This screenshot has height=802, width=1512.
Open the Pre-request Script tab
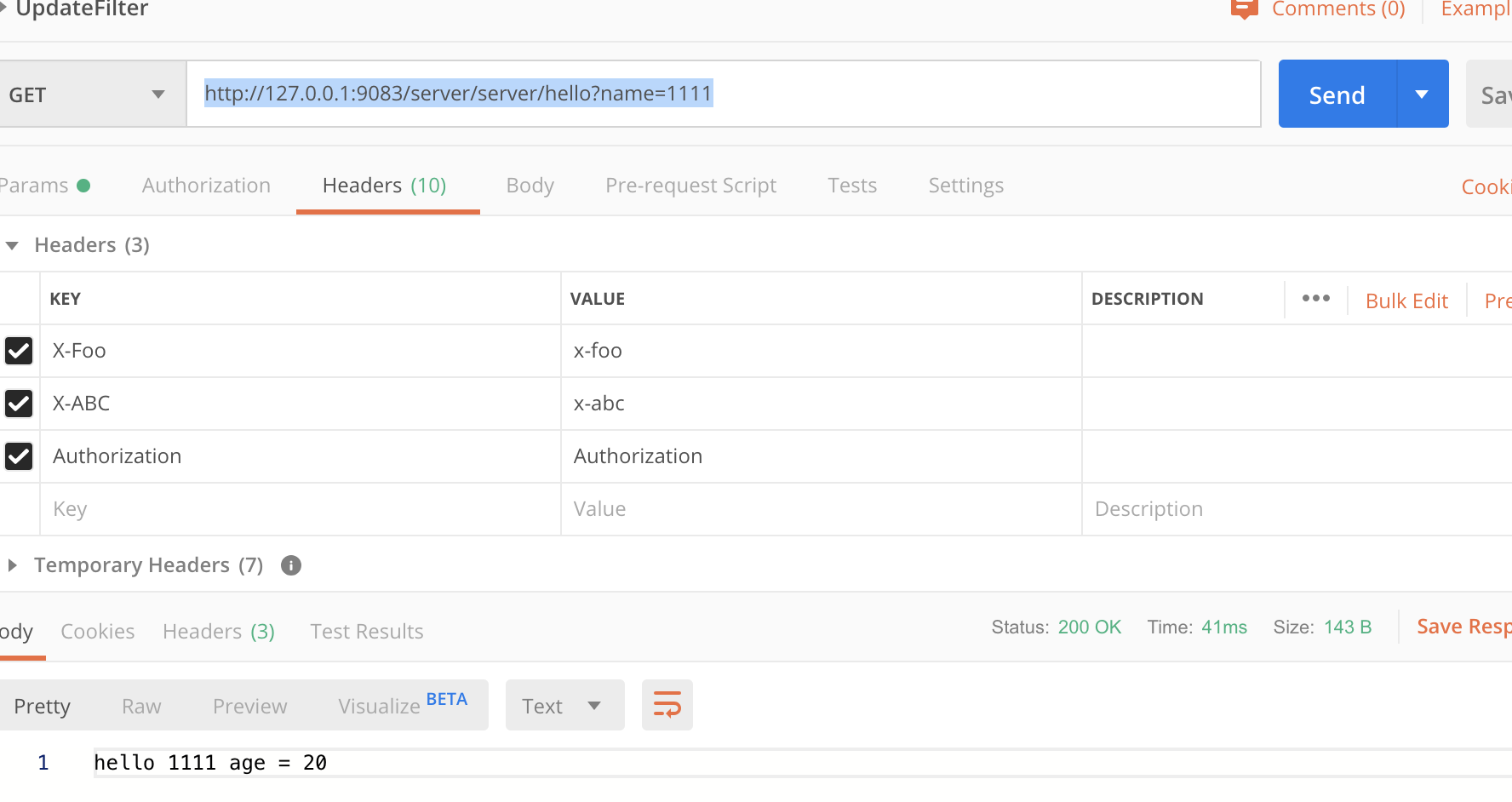(690, 186)
